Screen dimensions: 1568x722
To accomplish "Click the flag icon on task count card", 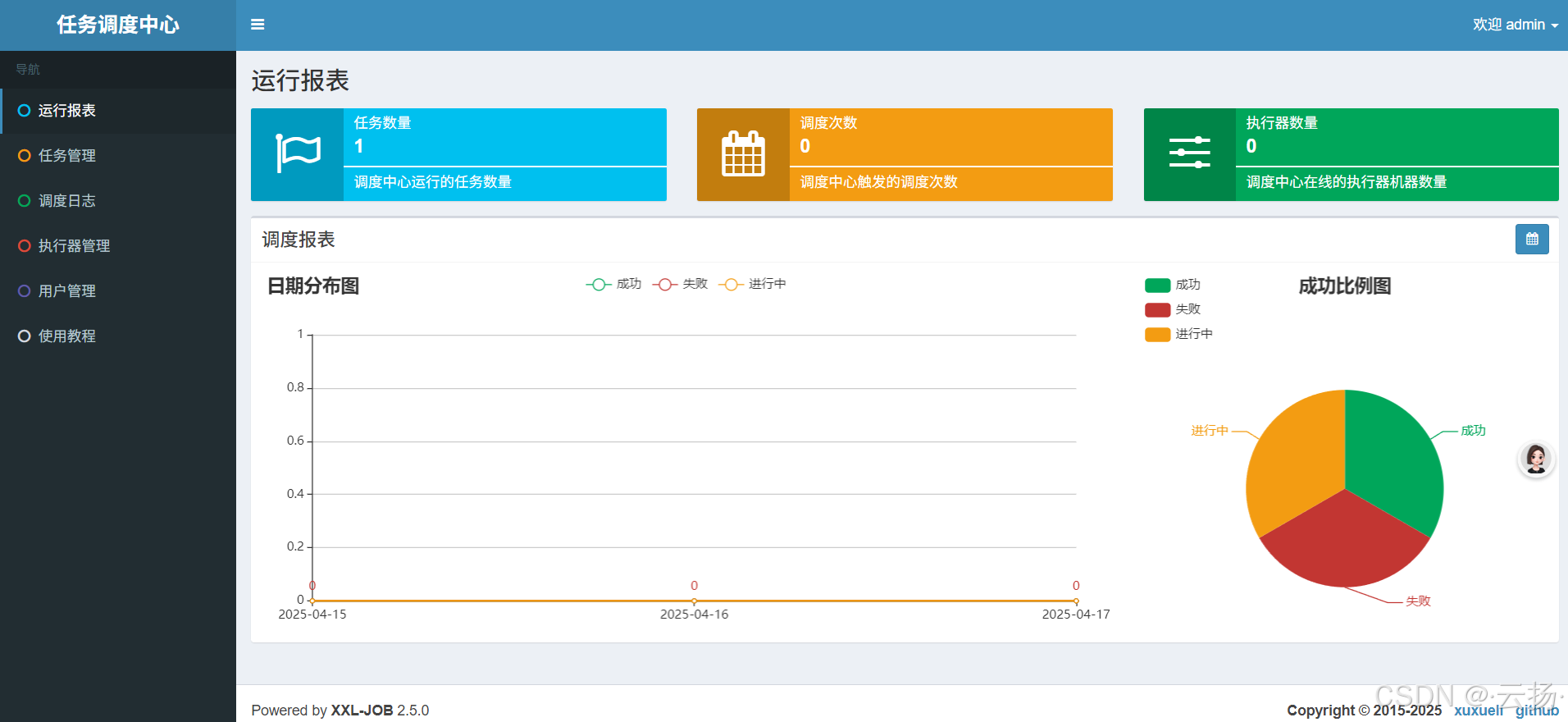I will 298,153.
